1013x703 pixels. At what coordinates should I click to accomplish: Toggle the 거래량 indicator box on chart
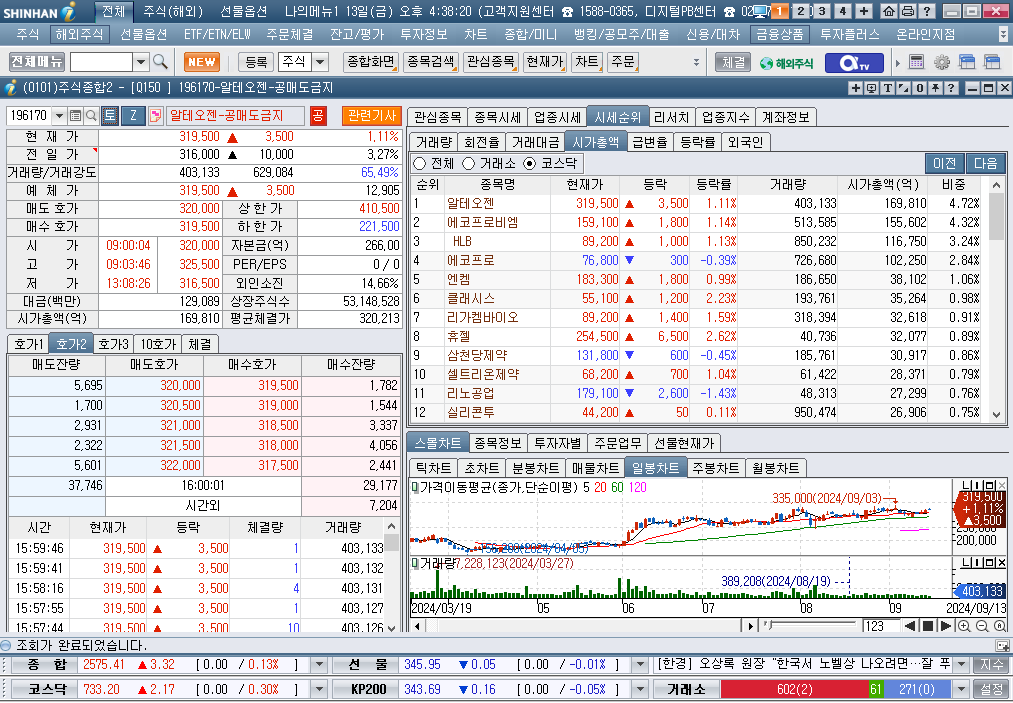(415, 563)
